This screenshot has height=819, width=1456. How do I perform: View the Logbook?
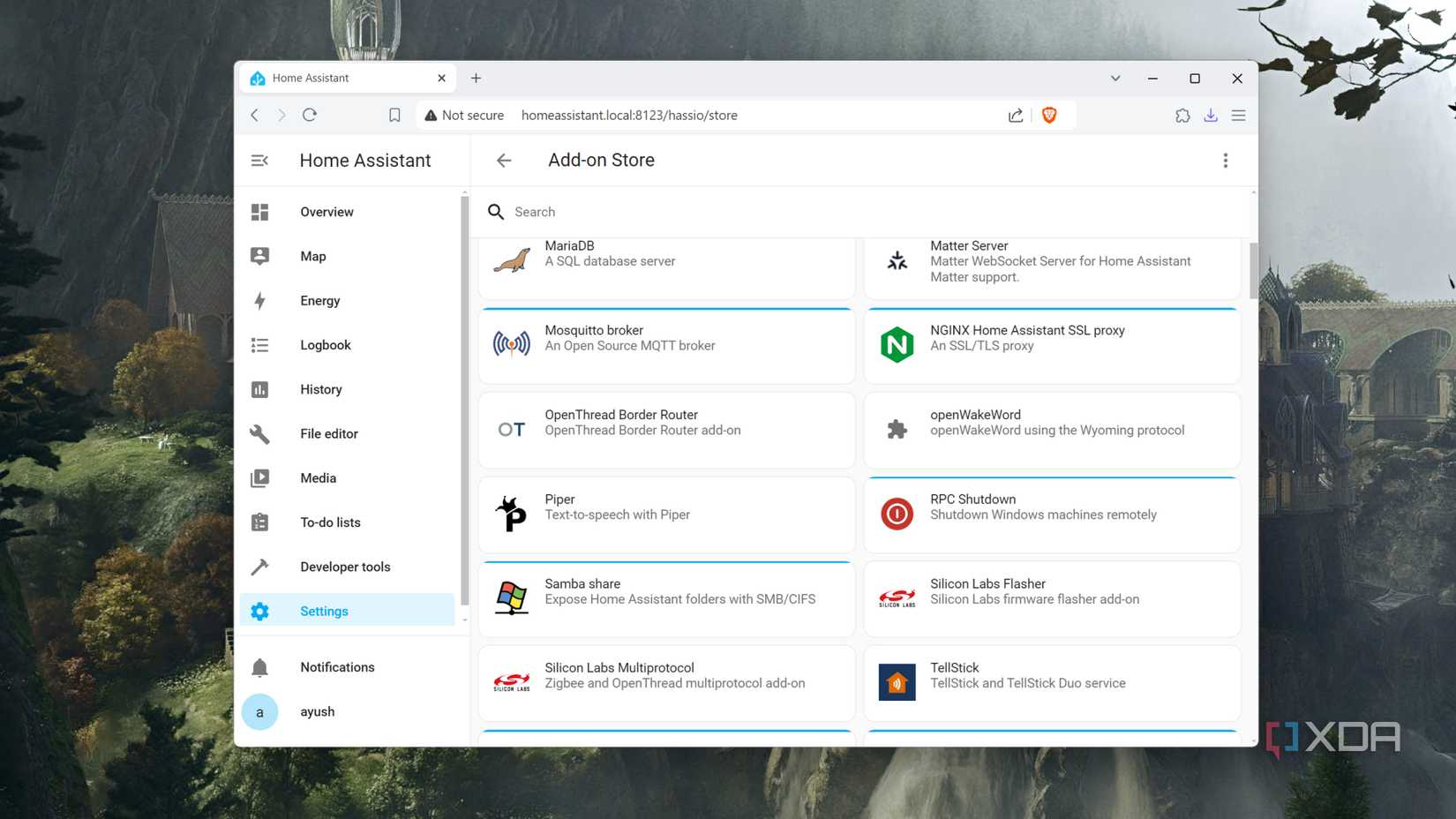pos(325,345)
